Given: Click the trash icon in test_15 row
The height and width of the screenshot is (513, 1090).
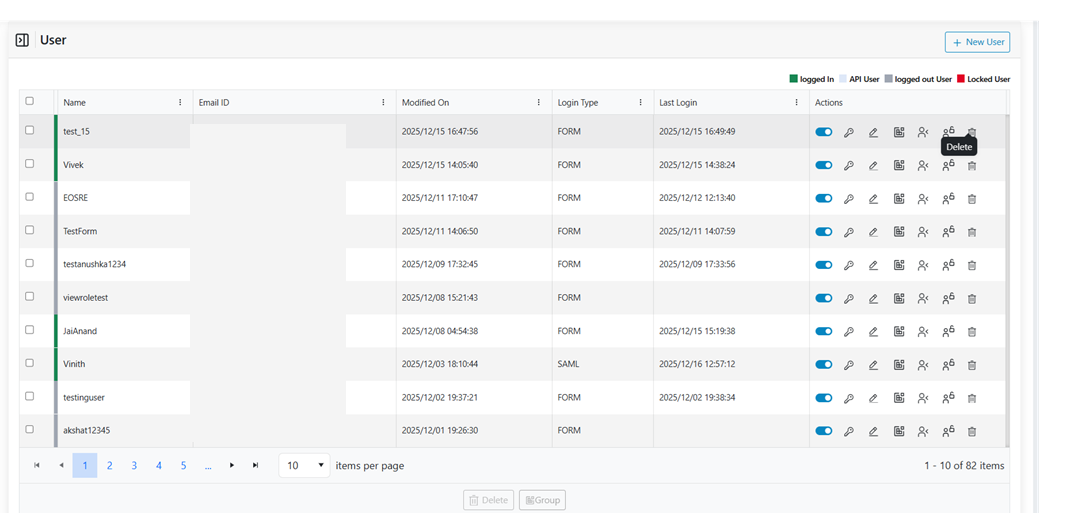Looking at the screenshot, I should pyautogui.click(x=972, y=132).
